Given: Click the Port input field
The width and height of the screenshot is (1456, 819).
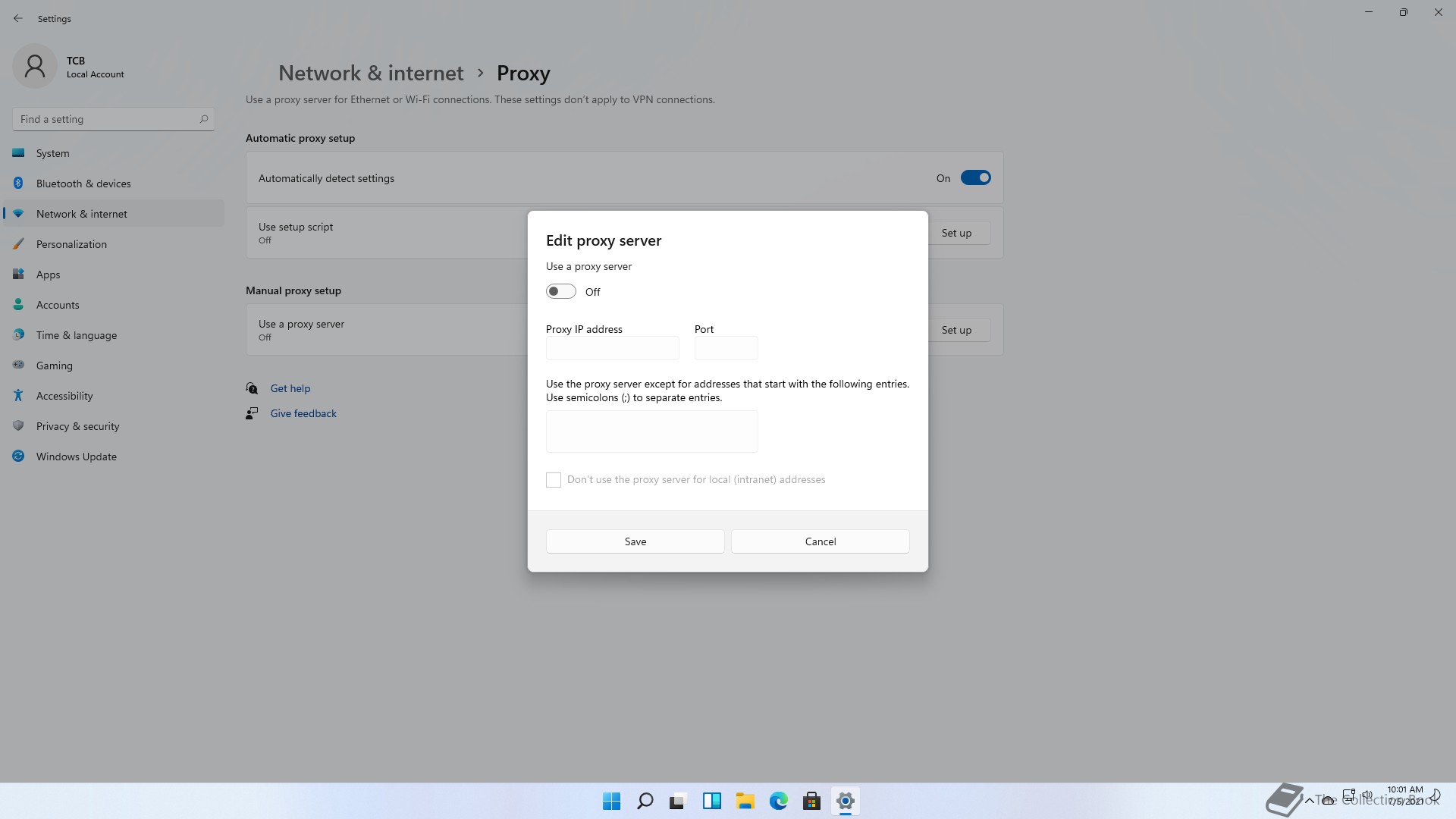Looking at the screenshot, I should (x=726, y=349).
